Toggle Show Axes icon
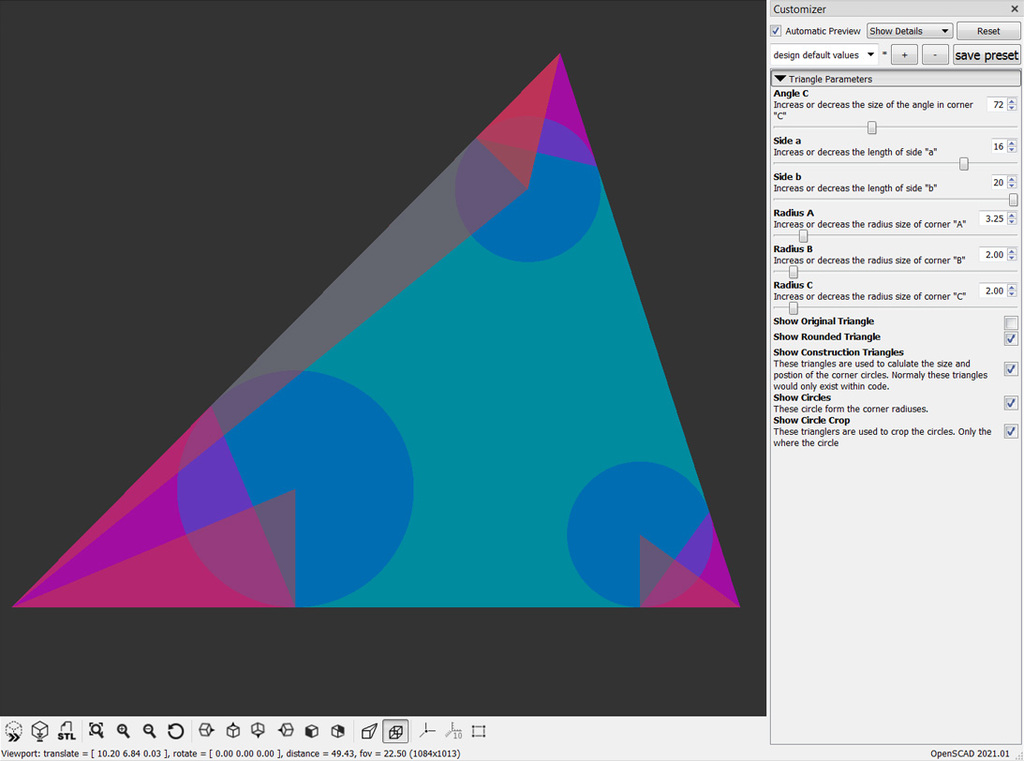Viewport: 1024px width, 761px height. 427,731
